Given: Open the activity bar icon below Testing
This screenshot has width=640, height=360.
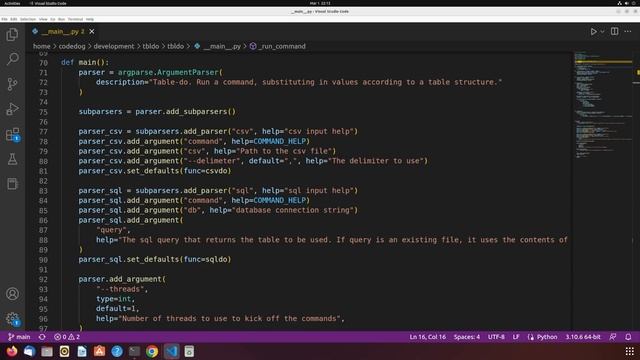Looking at the screenshot, I should (12, 184).
